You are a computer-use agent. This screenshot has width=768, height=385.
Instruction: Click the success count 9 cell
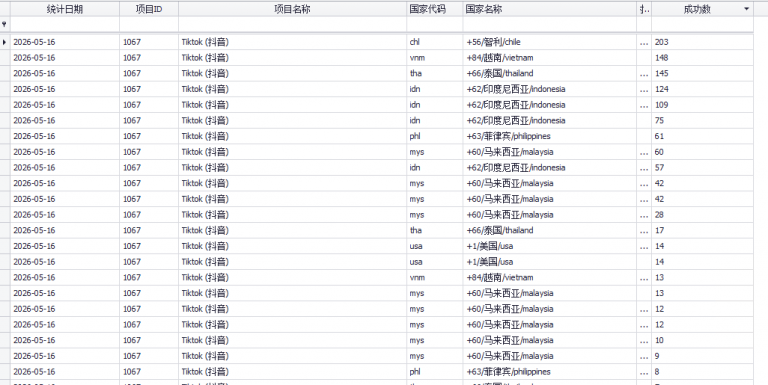[x=702, y=356]
